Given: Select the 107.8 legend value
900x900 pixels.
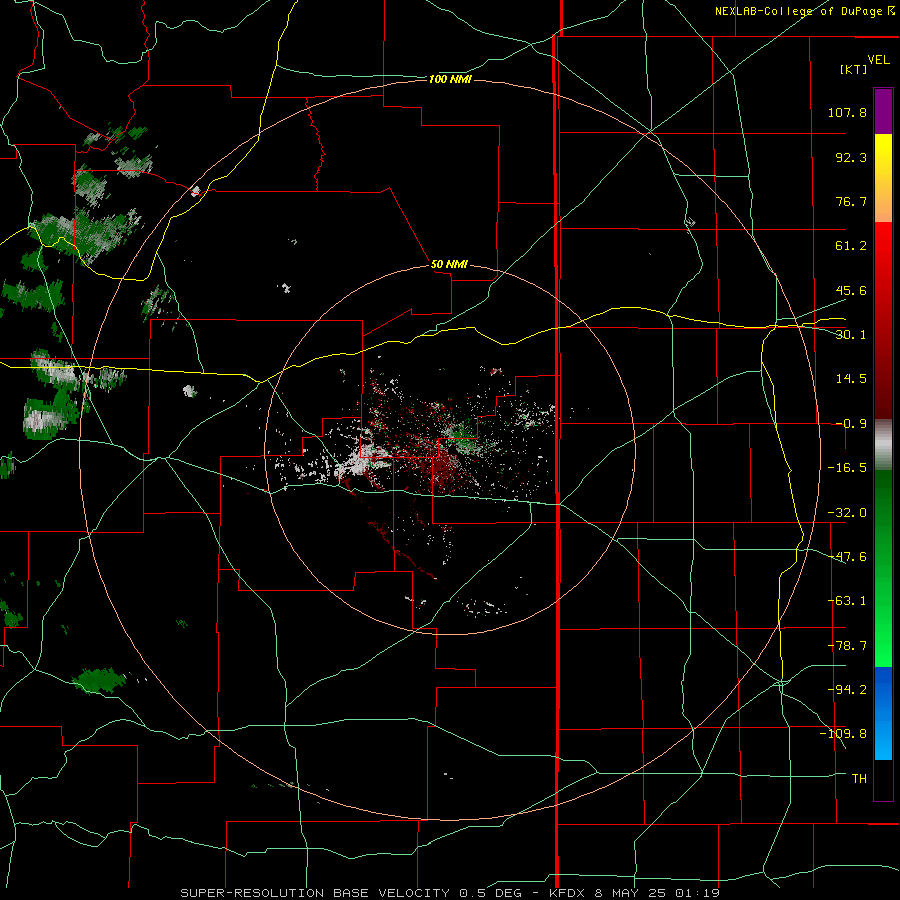Looking at the screenshot, I should [x=847, y=112].
